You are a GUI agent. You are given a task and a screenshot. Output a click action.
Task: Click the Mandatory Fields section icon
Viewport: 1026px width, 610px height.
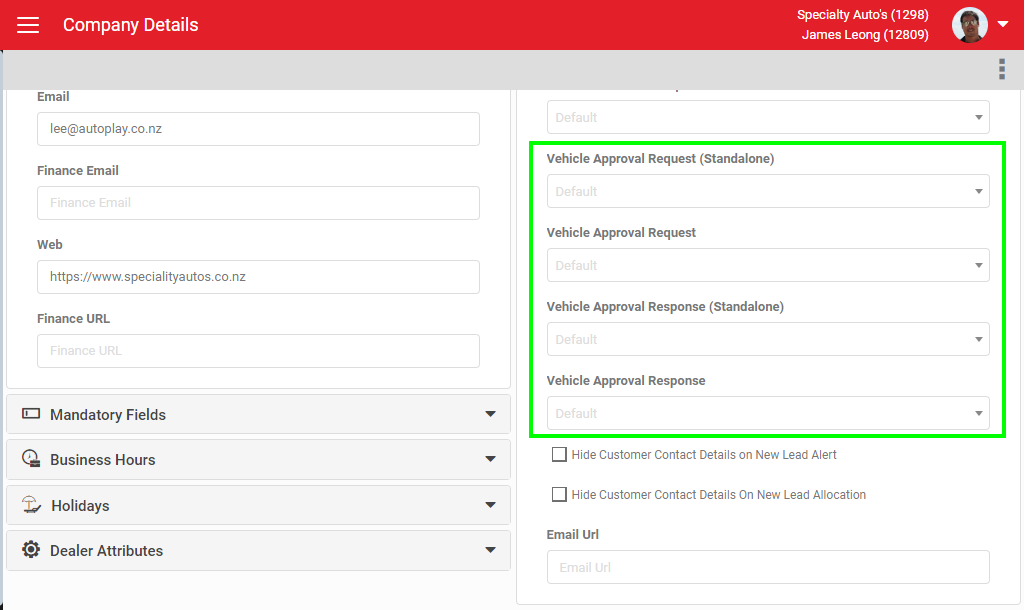coord(31,414)
